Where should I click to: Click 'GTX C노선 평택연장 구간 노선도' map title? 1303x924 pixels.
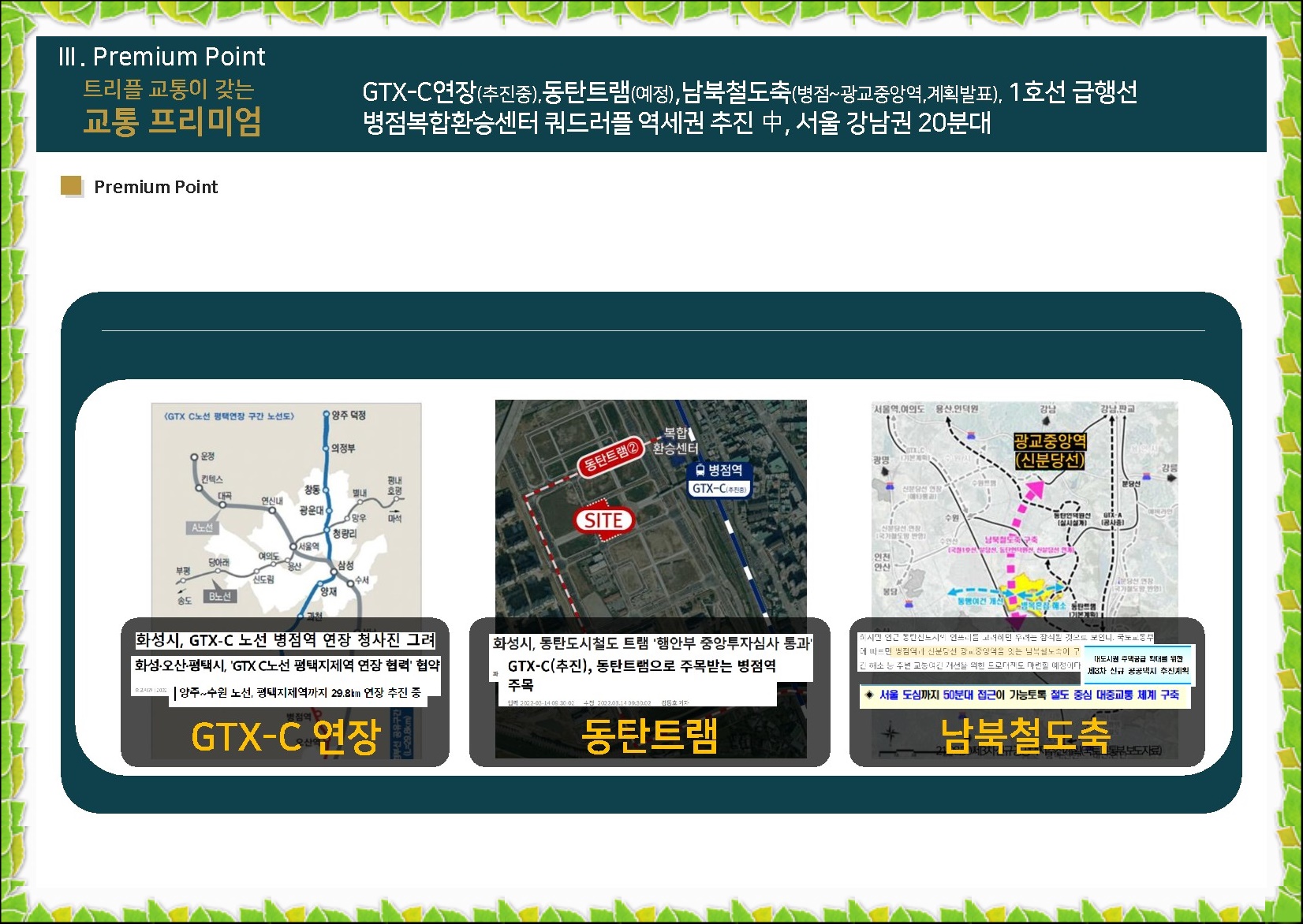point(229,415)
